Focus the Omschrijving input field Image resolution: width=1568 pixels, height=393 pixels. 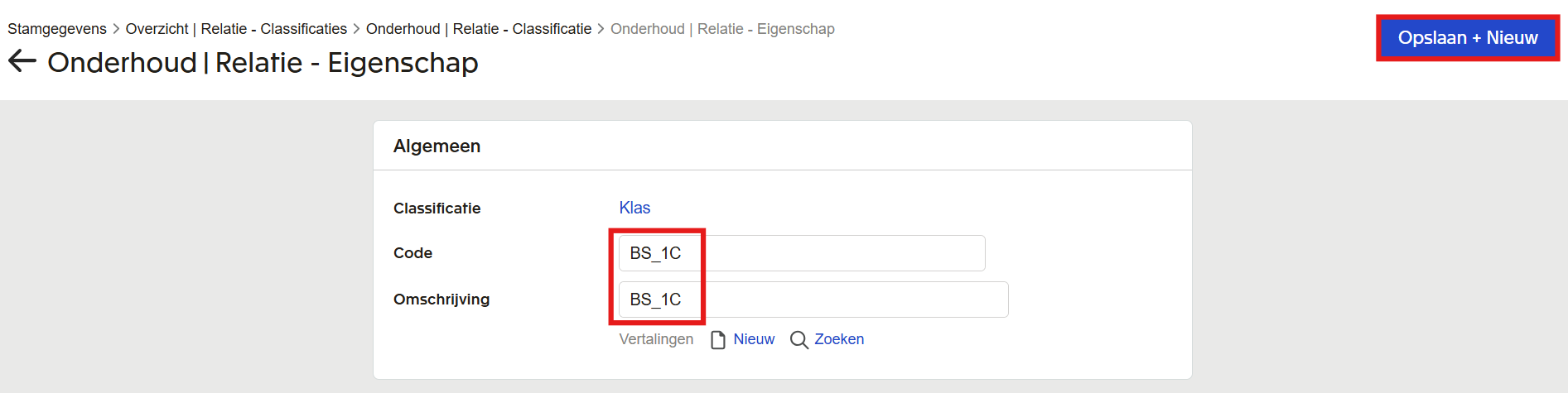coord(813,300)
